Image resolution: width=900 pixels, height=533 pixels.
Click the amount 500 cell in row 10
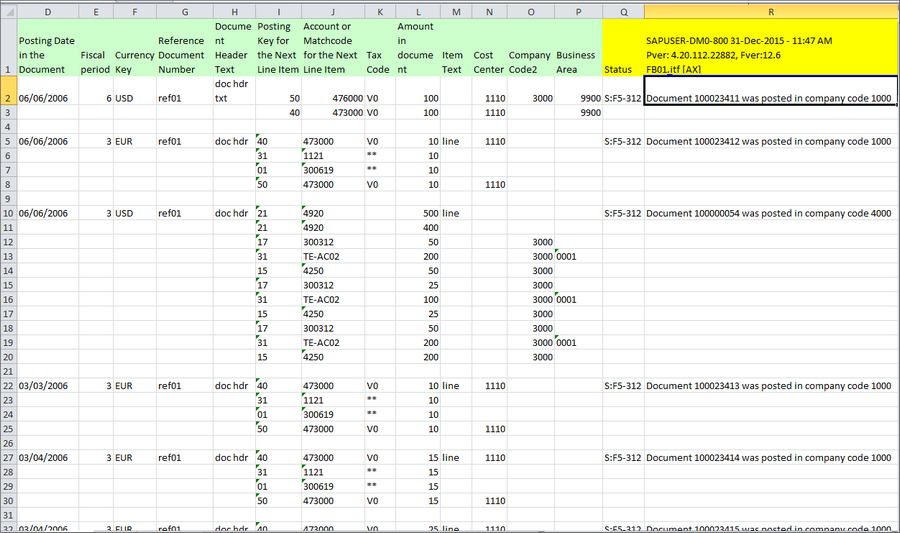pyautogui.click(x=417, y=213)
